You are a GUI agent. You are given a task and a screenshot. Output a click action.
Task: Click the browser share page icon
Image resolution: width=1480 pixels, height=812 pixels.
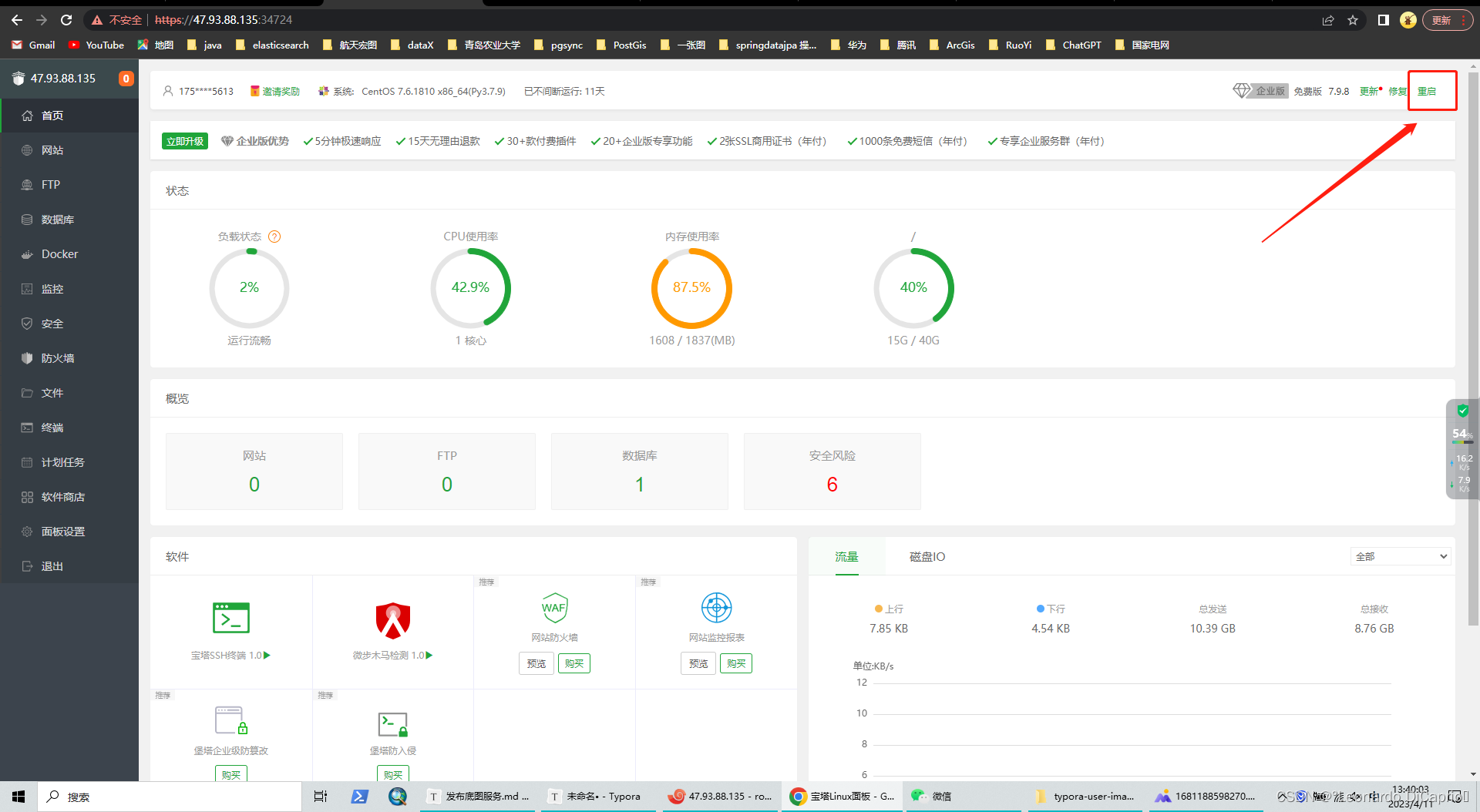(1328, 20)
